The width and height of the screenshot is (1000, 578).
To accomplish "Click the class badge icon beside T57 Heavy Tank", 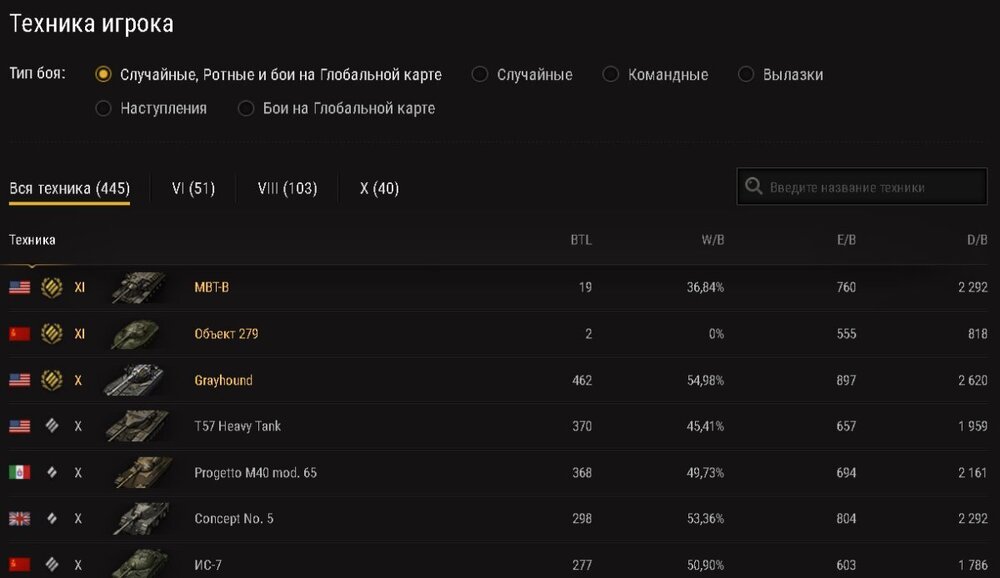I will 52,426.
